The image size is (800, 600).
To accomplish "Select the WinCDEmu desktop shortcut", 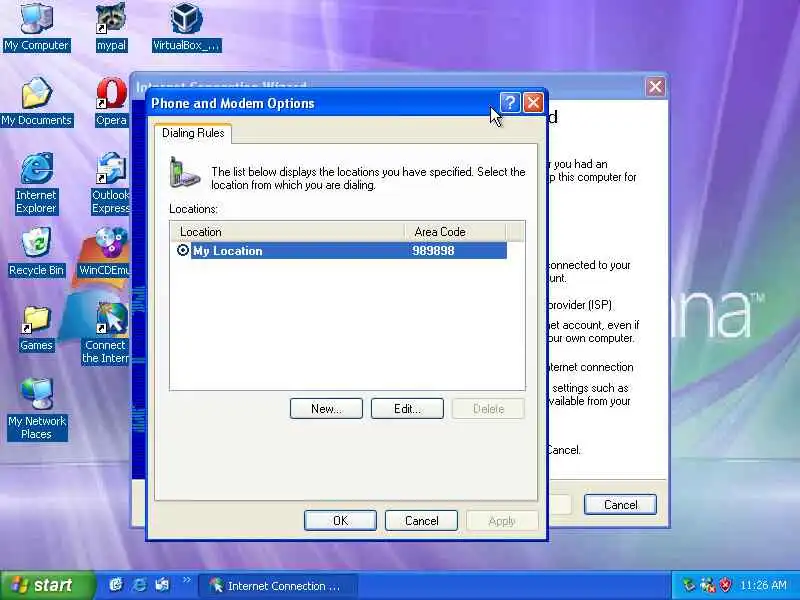I will tap(105, 252).
